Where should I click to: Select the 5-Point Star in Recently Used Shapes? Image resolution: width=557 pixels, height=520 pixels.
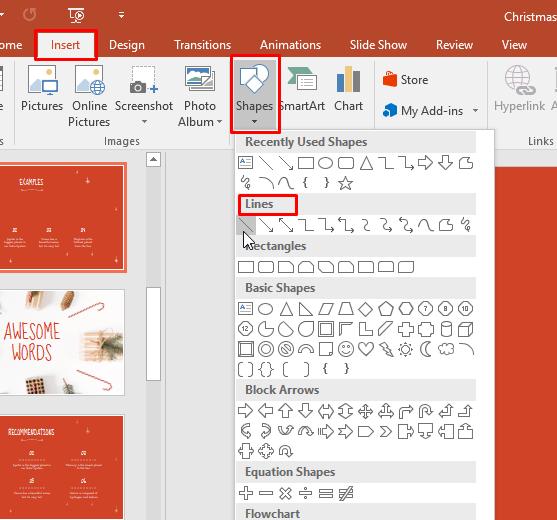[345, 183]
